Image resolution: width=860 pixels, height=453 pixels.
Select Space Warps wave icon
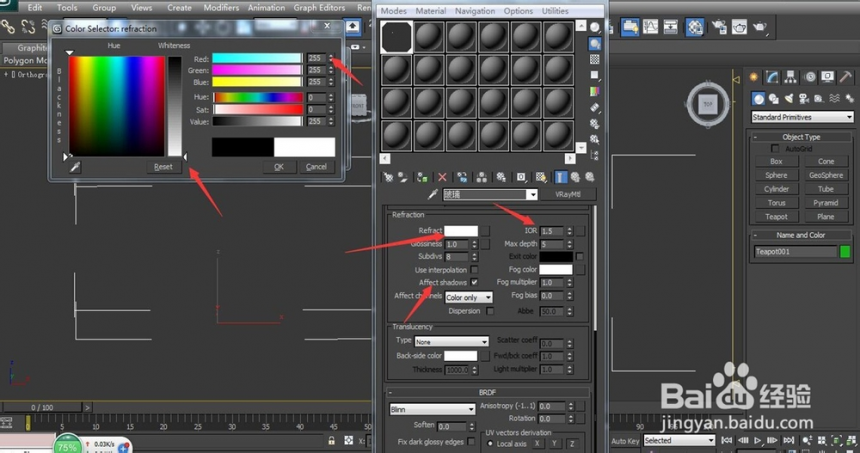point(835,99)
